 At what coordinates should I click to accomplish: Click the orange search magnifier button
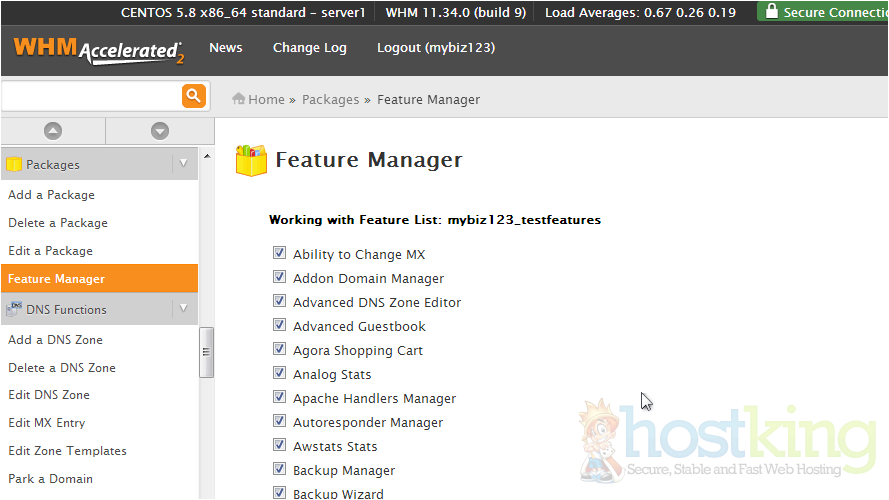tap(193, 96)
